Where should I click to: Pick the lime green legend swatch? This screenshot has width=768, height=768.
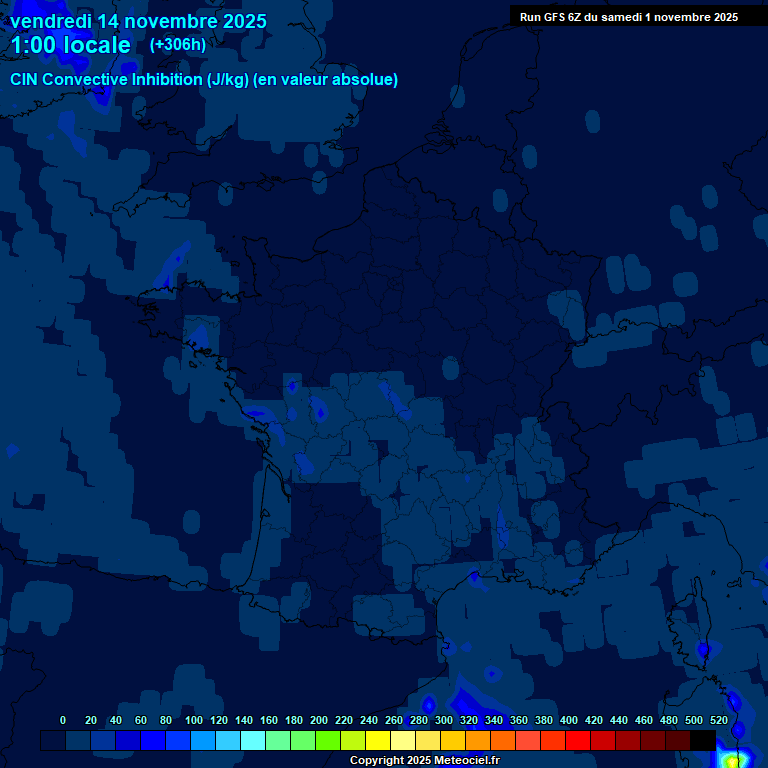pos(328,741)
